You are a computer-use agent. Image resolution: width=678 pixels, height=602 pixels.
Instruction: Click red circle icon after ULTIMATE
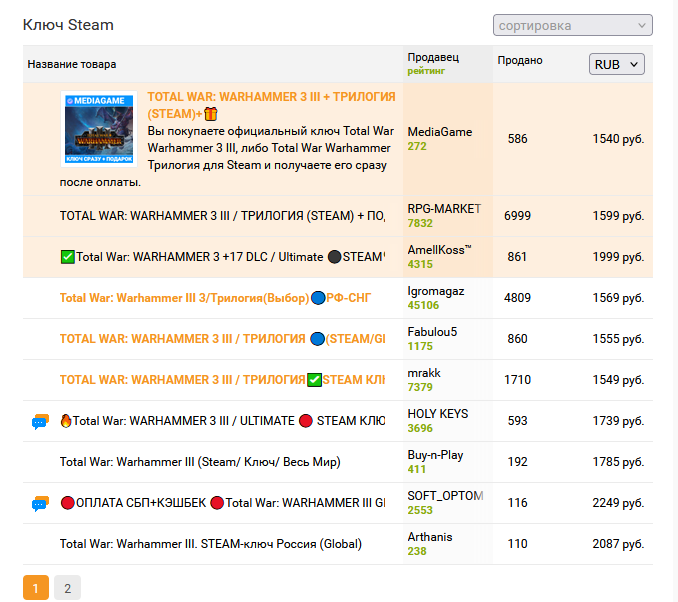305,421
